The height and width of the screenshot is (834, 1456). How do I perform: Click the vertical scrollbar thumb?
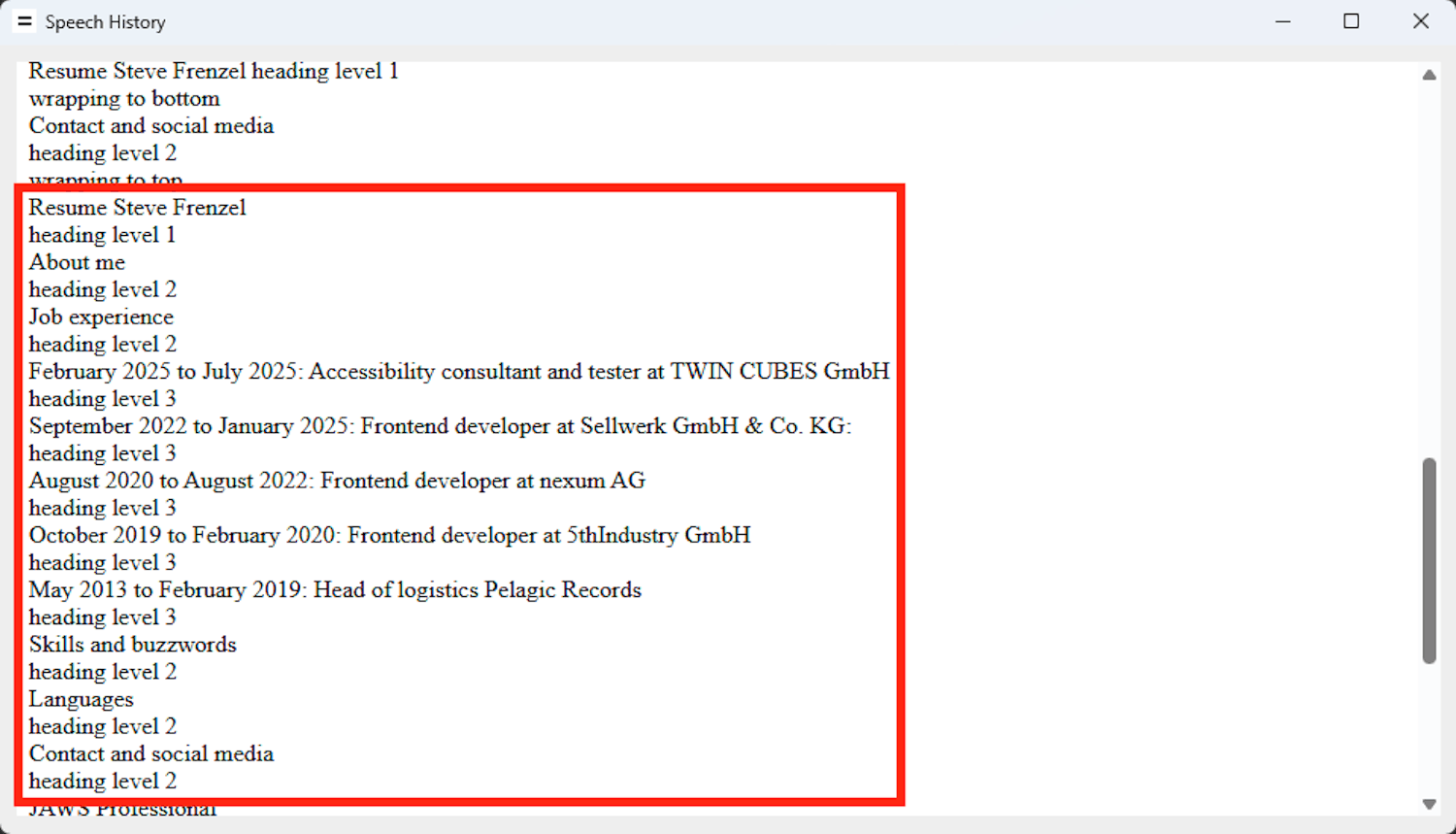[1429, 560]
